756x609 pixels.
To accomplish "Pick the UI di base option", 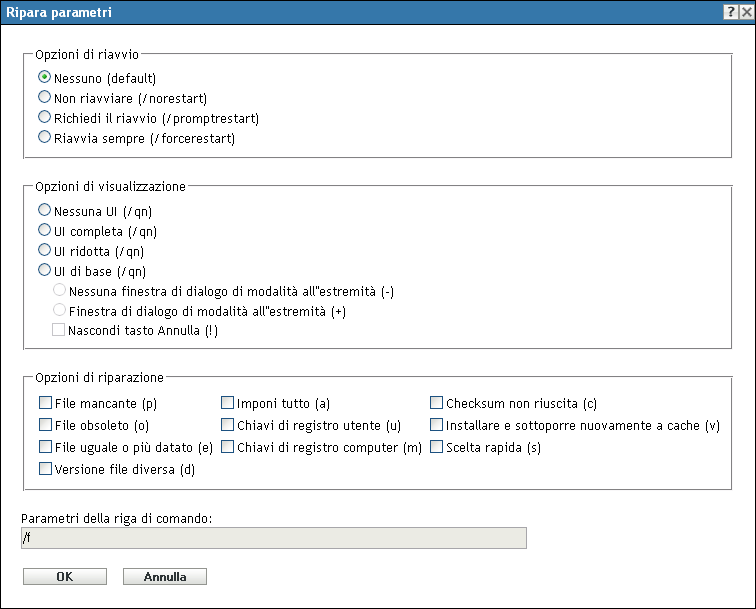I will [44, 271].
